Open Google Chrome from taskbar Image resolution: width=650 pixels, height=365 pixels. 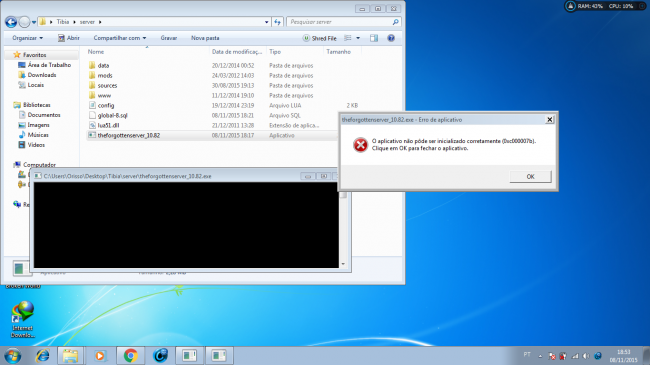(x=131, y=355)
